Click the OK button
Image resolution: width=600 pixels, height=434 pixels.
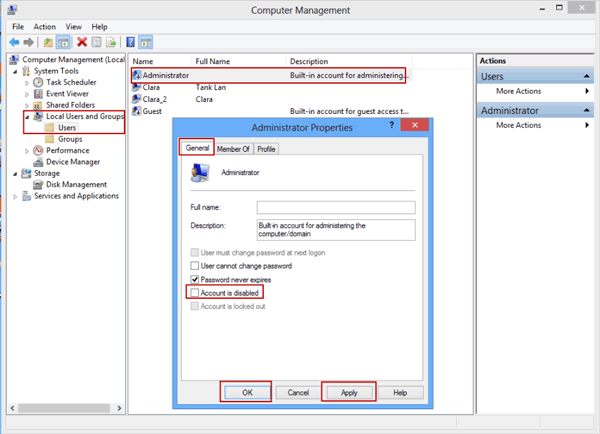click(x=247, y=392)
